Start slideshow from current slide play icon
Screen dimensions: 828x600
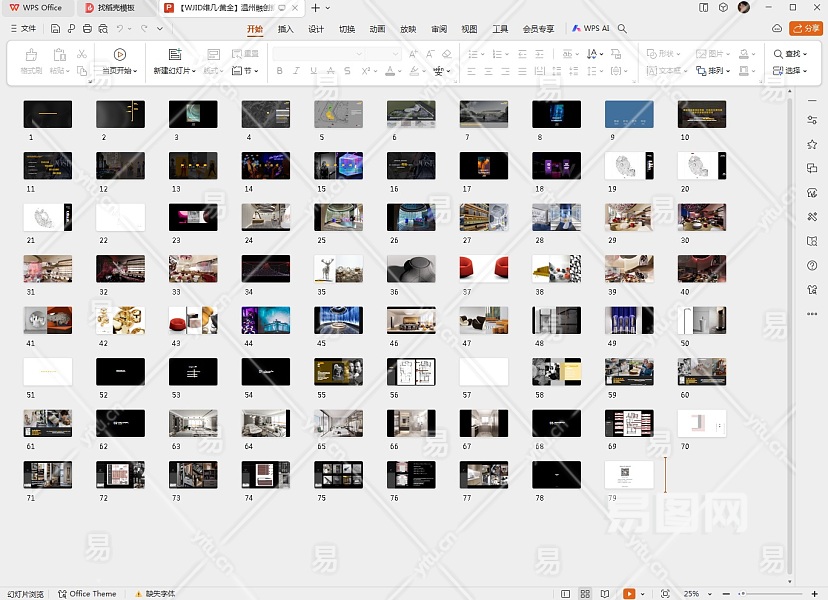[120, 54]
